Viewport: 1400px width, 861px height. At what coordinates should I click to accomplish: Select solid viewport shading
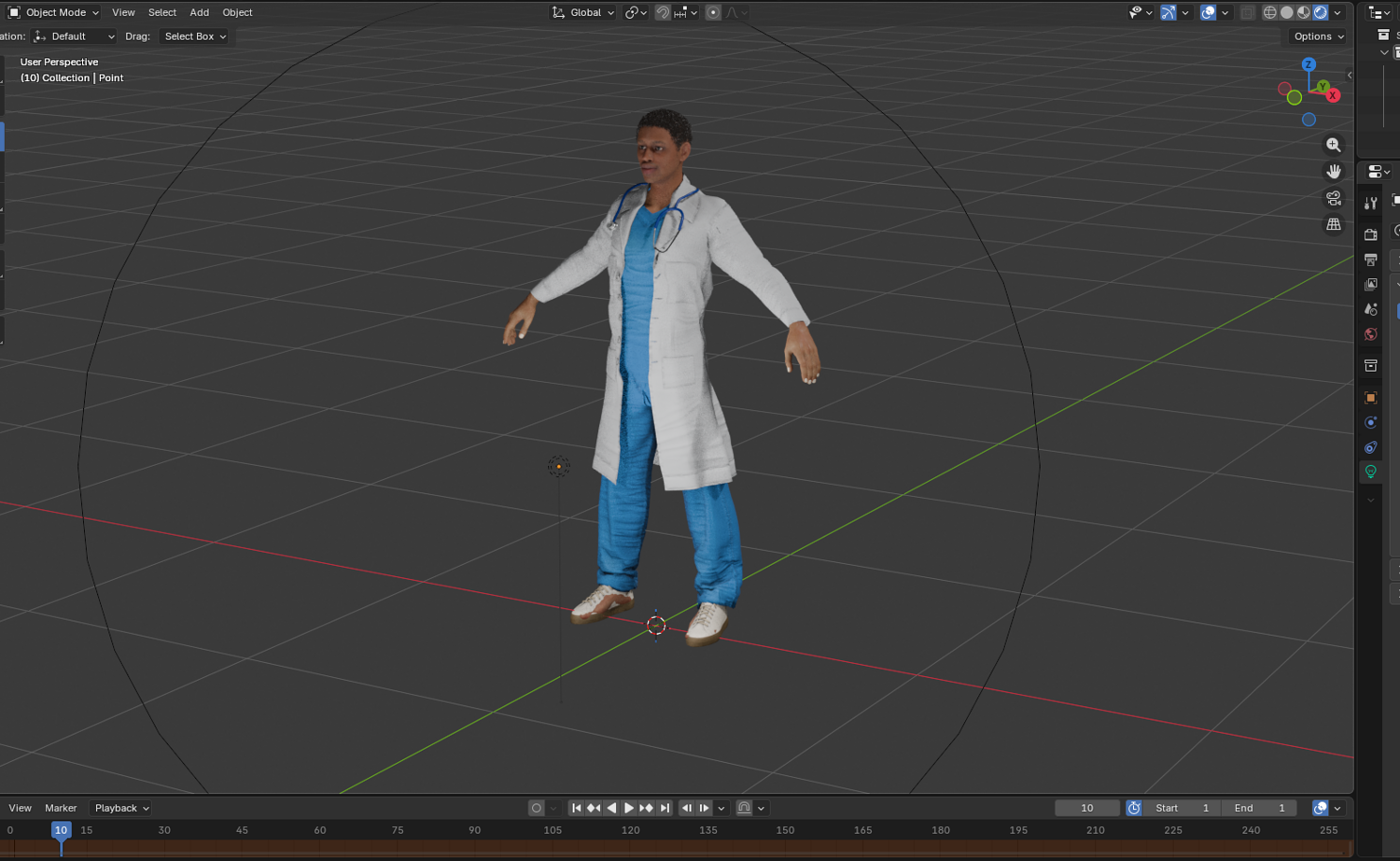point(1287,12)
